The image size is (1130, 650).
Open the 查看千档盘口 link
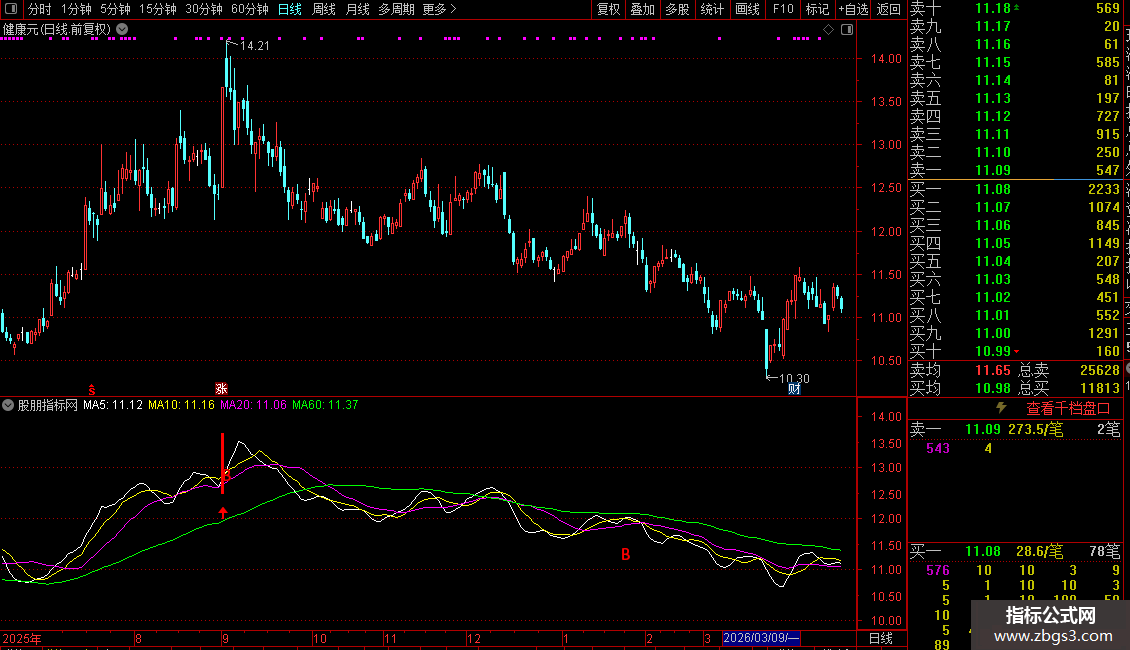(1068, 408)
